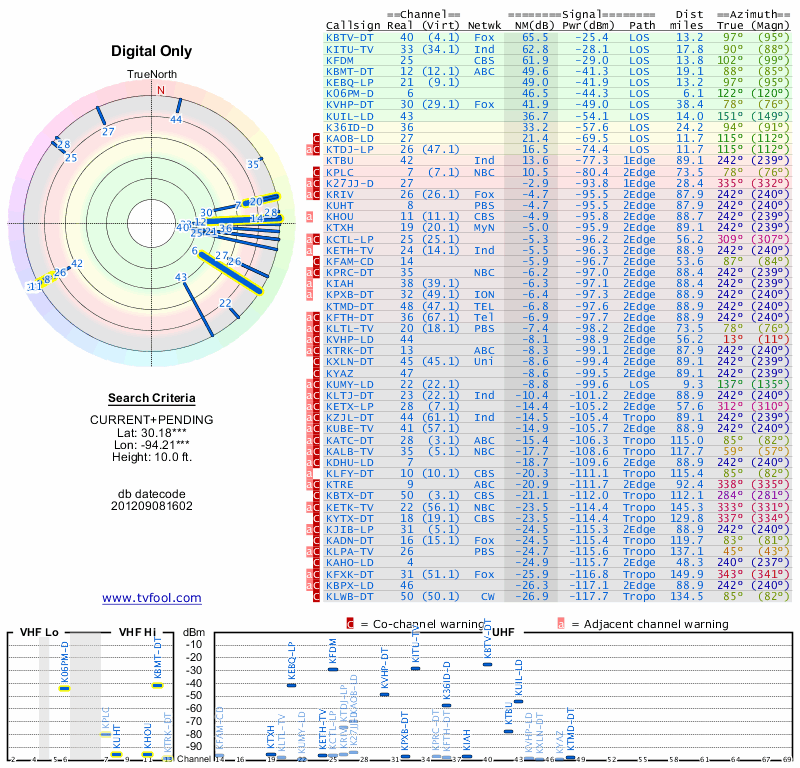Click the 'Lat: 30.18***' text
800x768 pixels.
152,433
